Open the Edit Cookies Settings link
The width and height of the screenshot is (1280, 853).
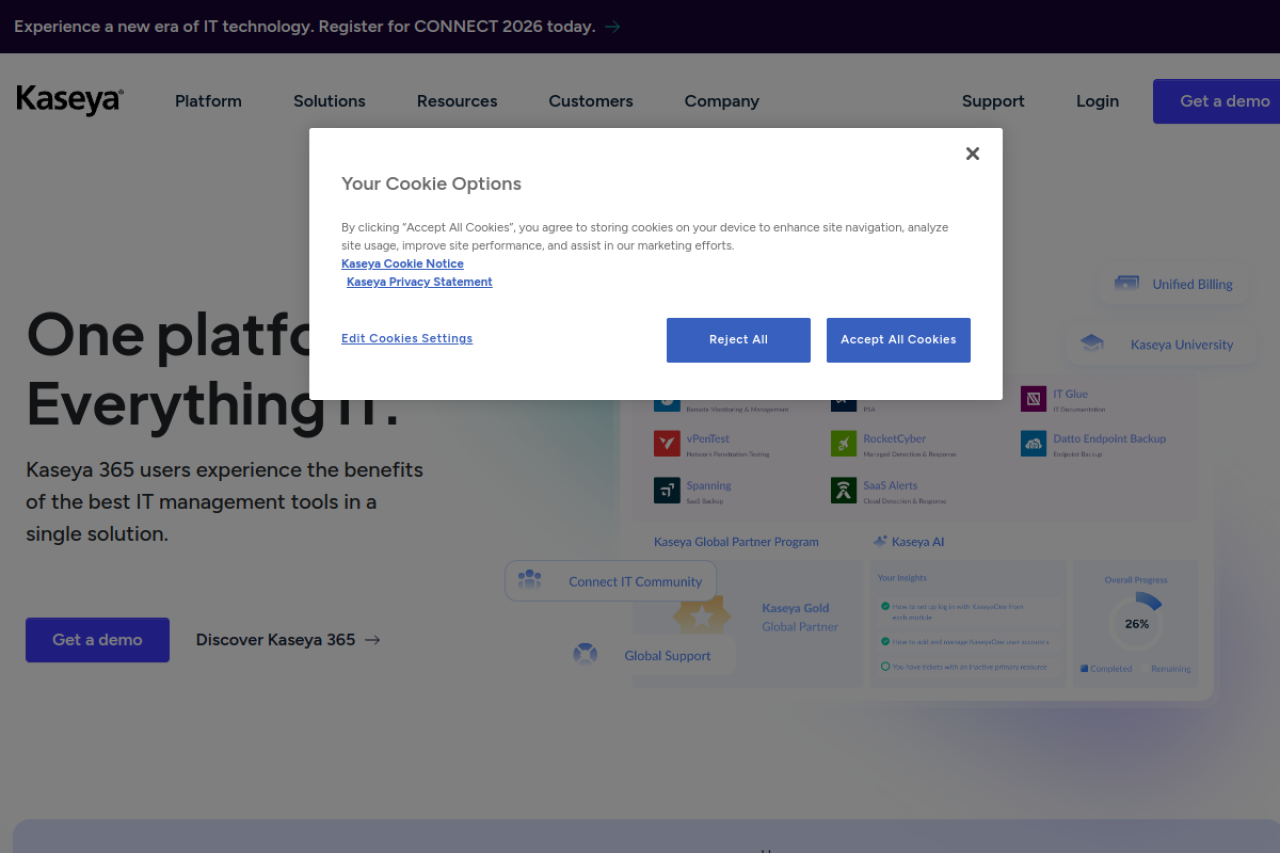click(x=407, y=339)
